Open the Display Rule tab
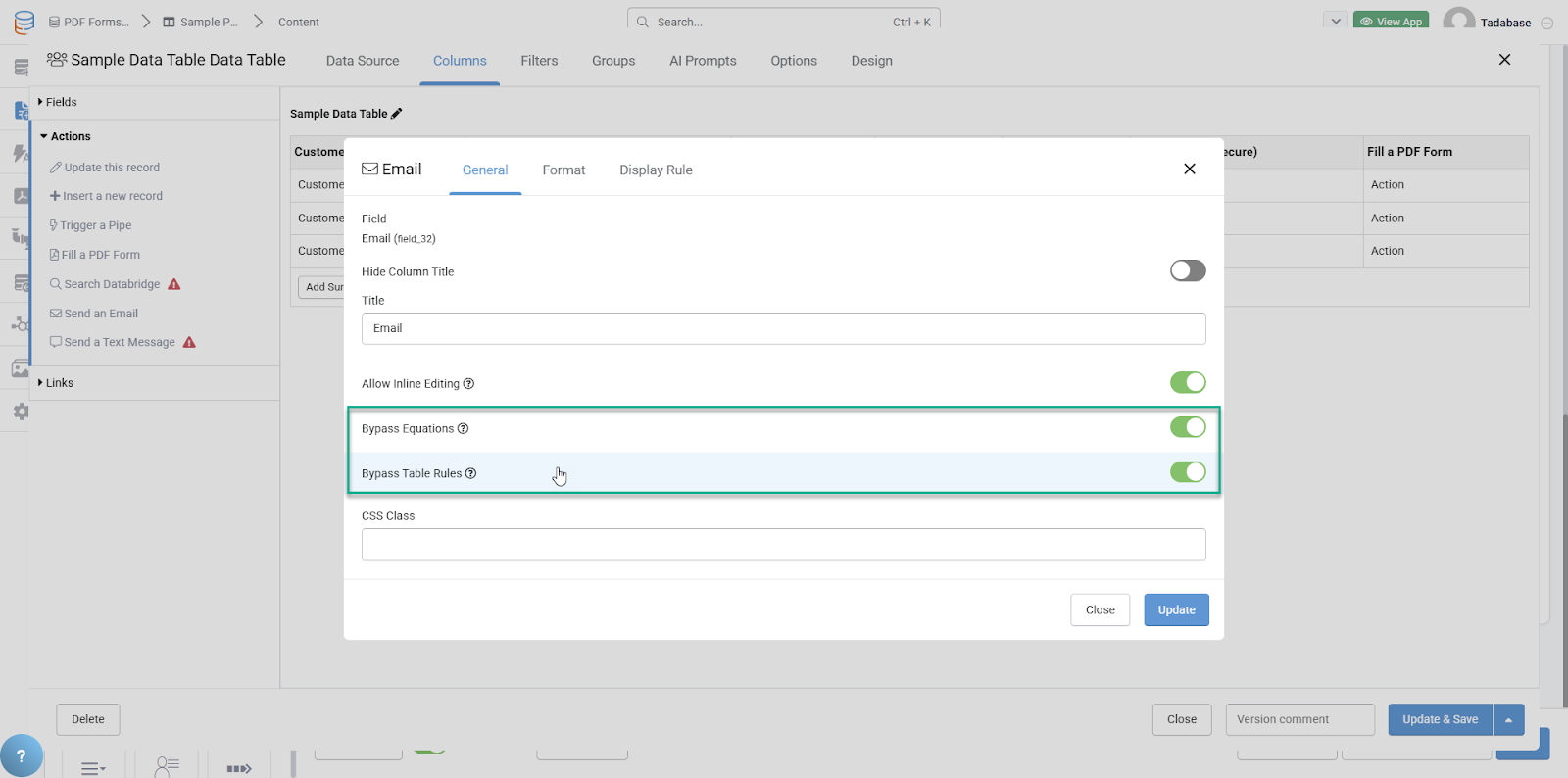This screenshot has width=1568, height=778. [656, 170]
